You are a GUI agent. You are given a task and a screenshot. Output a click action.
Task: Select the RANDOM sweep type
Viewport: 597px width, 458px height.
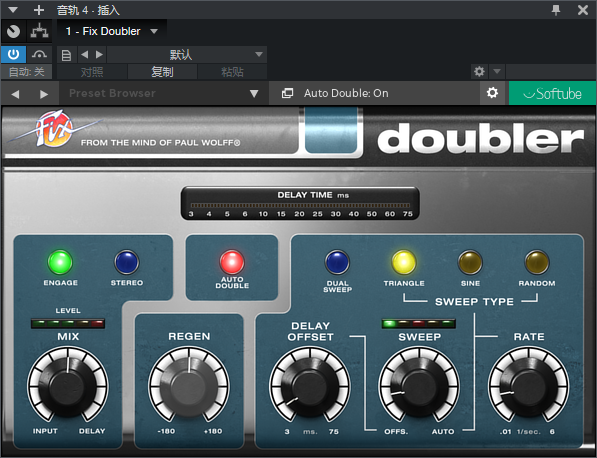coord(537,262)
